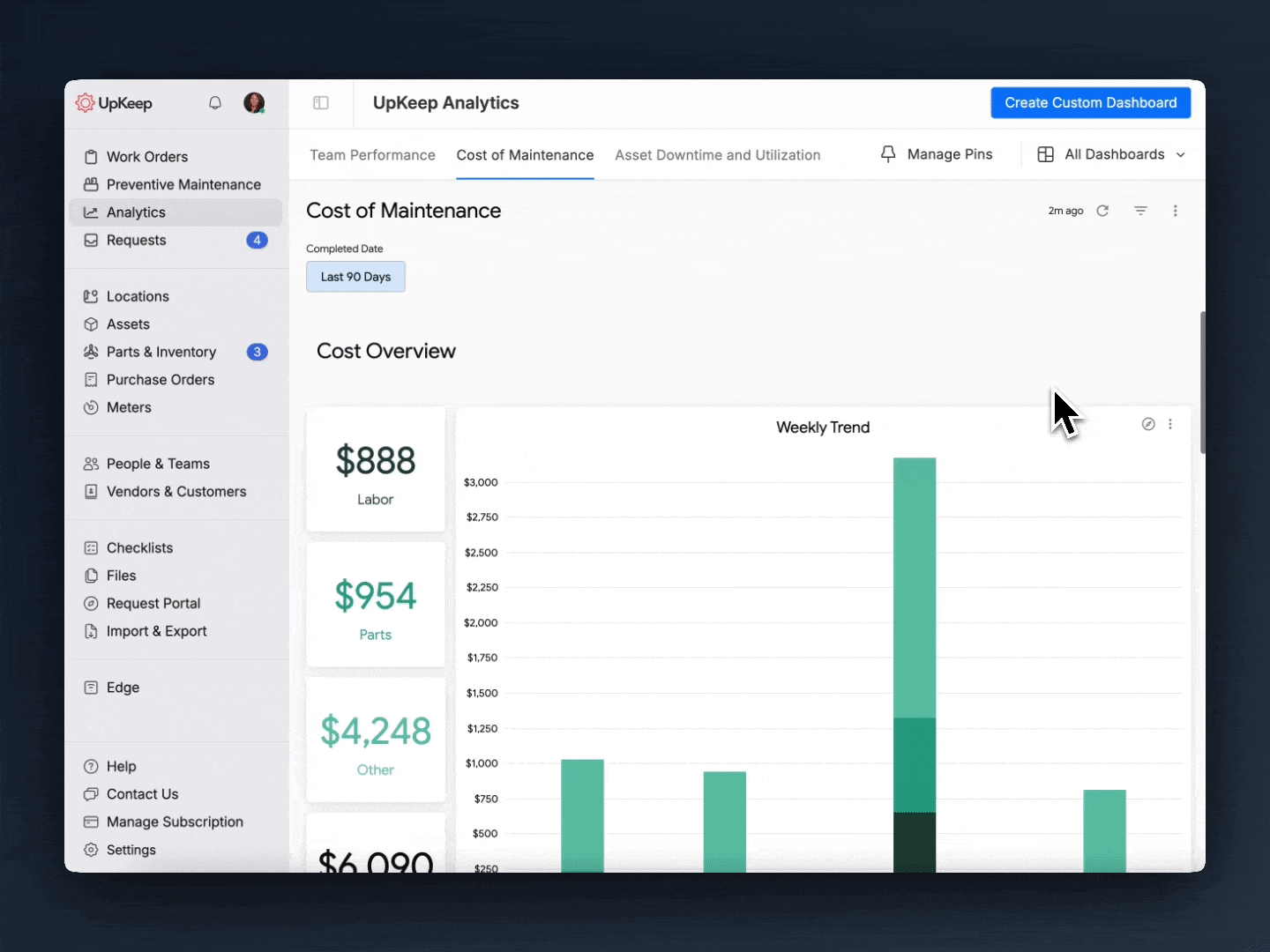Click the $888 Labor cost card
The image size is (1270, 952).
tap(376, 469)
